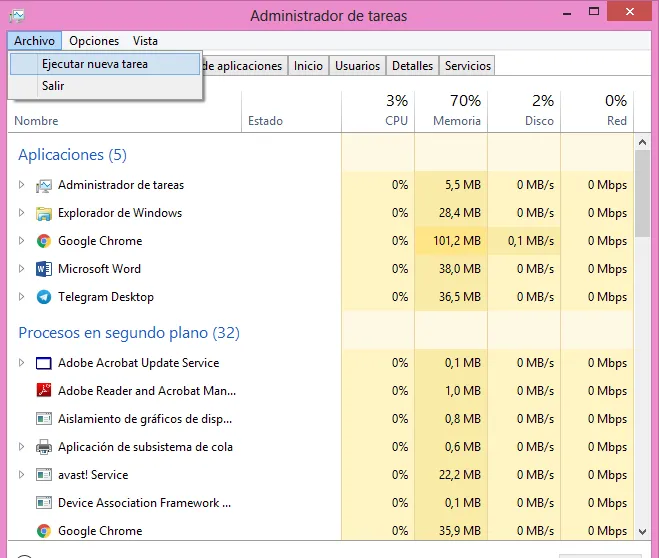659x558 pixels.
Task: Click the Telegram Desktop icon
Action: tap(44, 297)
